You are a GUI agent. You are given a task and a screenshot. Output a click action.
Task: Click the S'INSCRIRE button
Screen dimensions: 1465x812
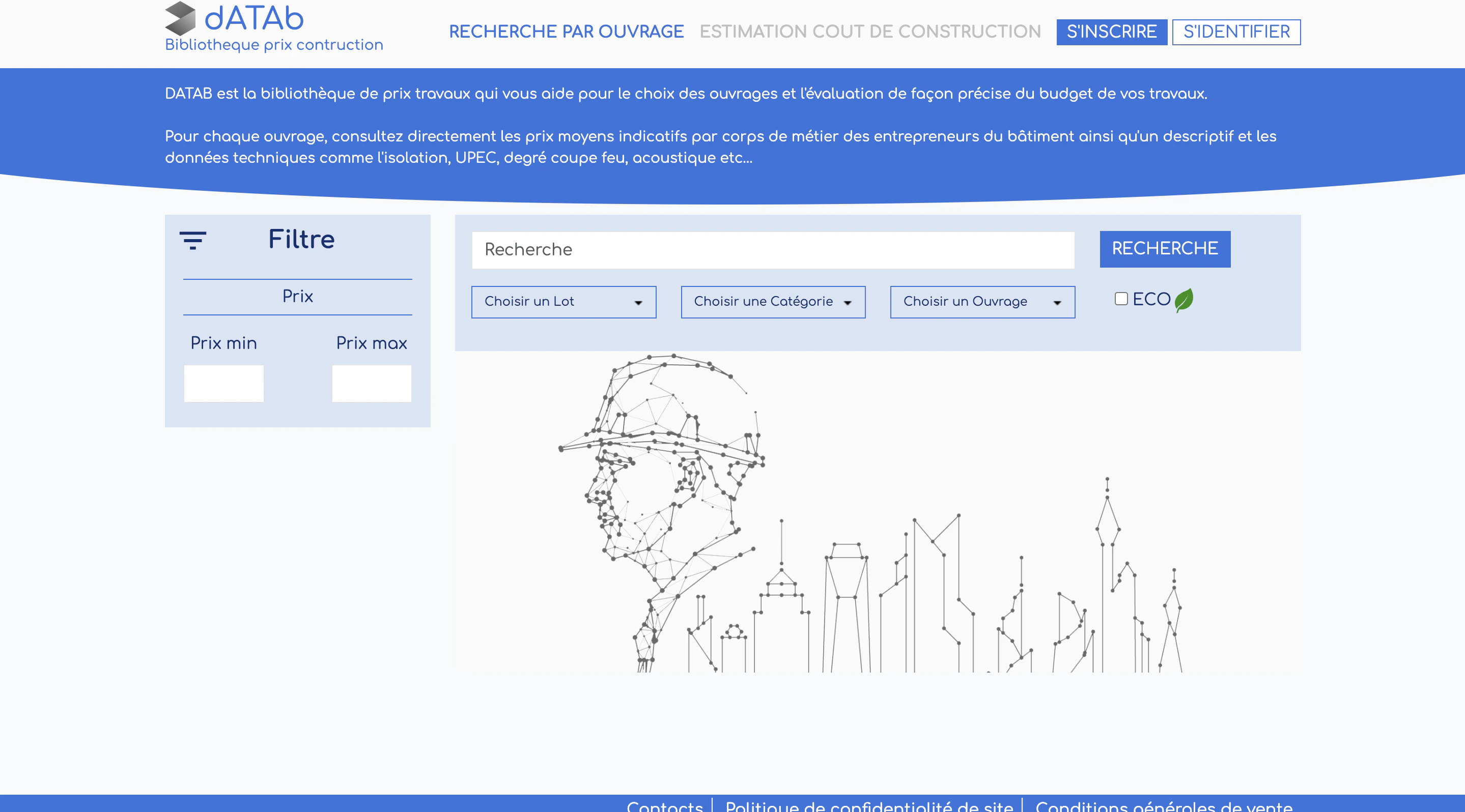click(x=1112, y=32)
